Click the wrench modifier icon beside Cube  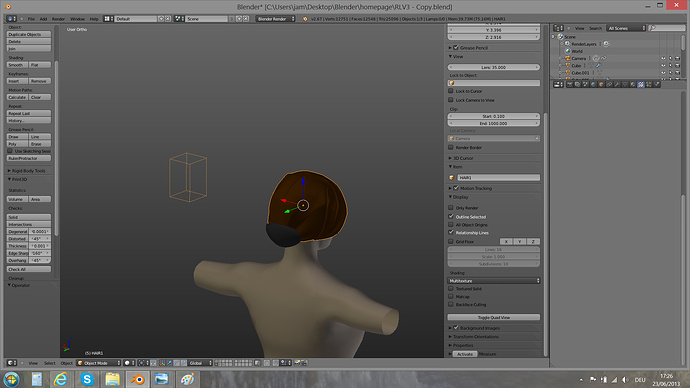(x=598, y=66)
